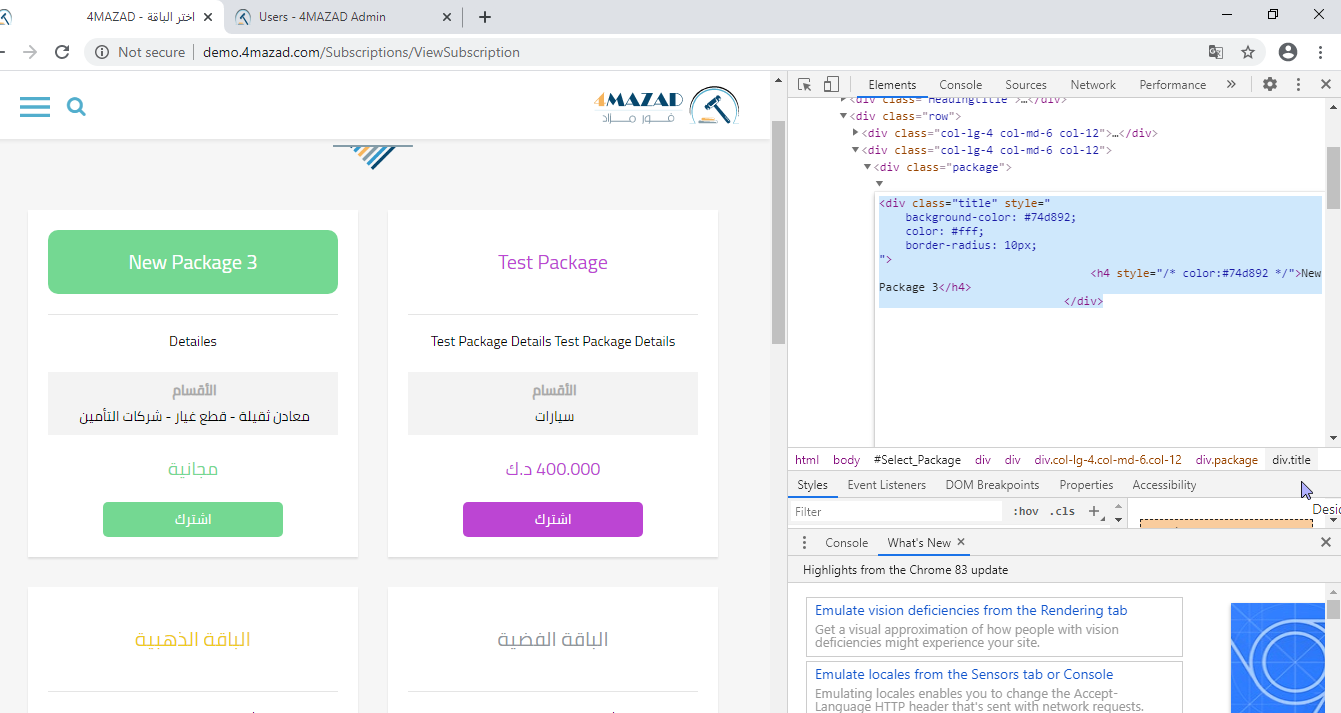
Task: Toggle the :hov element state panel
Action: click(1025, 511)
